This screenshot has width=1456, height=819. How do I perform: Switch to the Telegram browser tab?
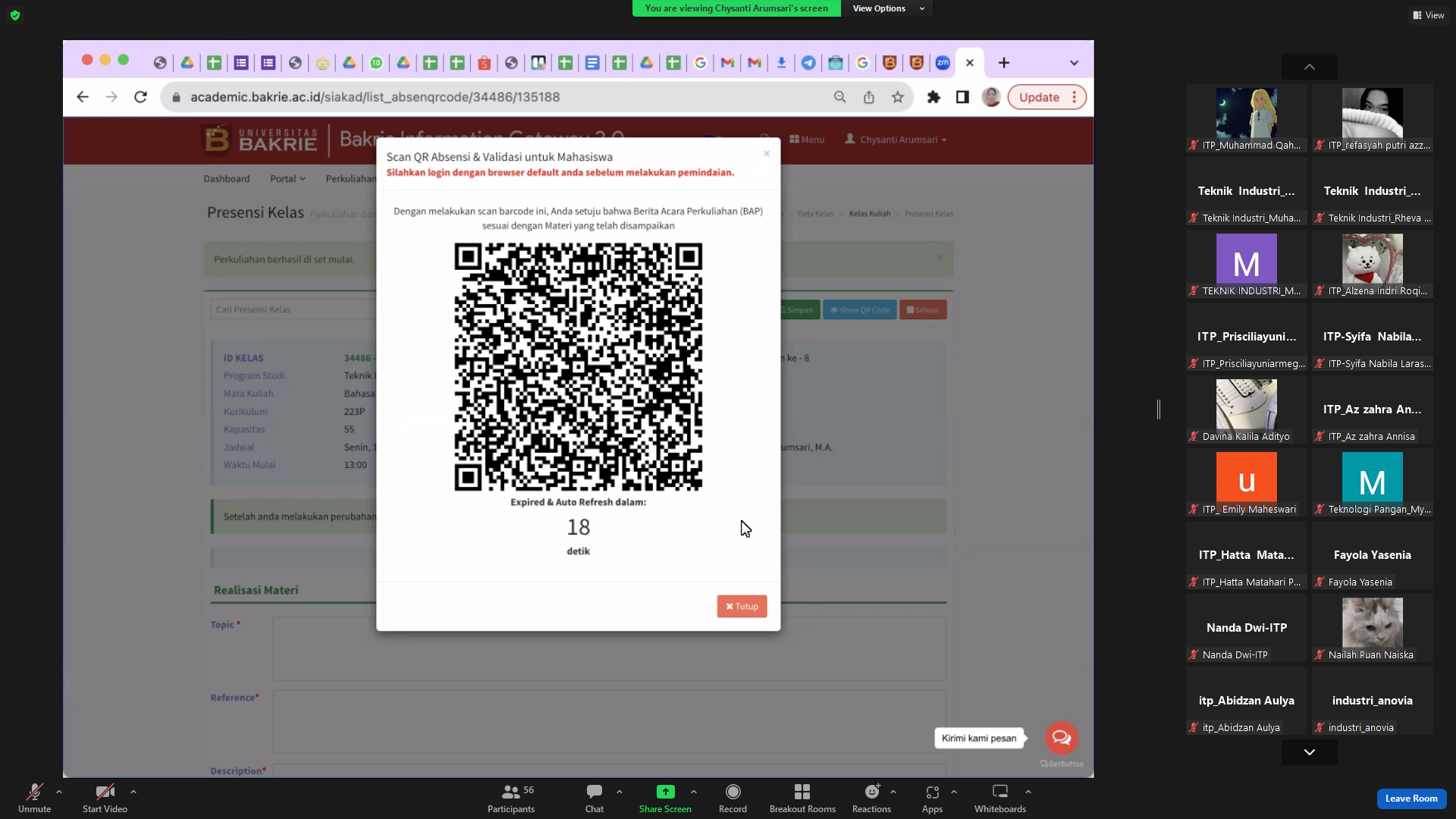click(x=808, y=63)
